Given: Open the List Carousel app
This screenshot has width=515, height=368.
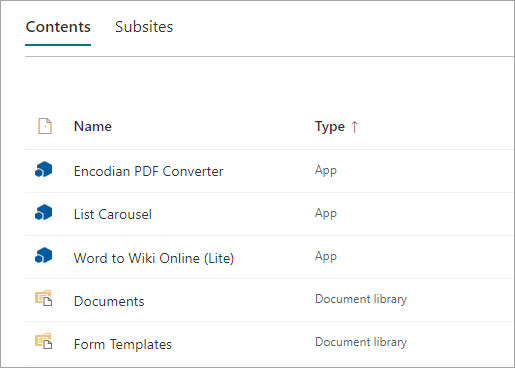Looking at the screenshot, I should (x=113, y=214).
